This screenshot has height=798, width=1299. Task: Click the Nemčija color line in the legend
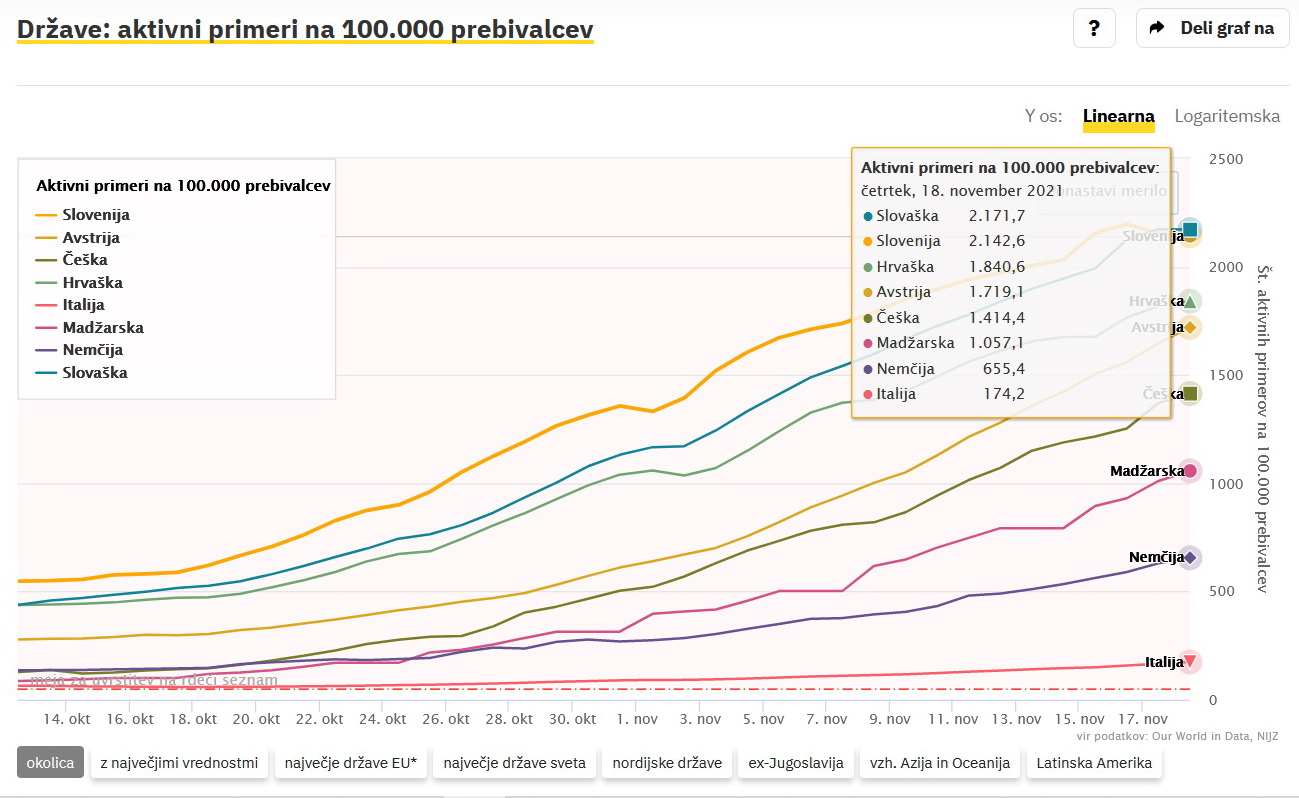(x=46, y=350)
